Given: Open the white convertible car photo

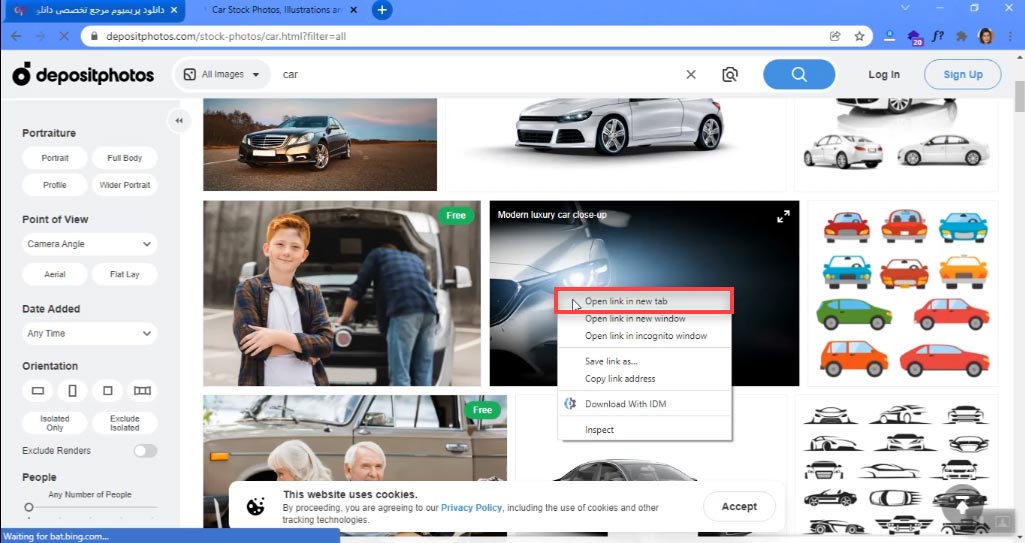Looking at the screenshot, I should pos(616,144).
